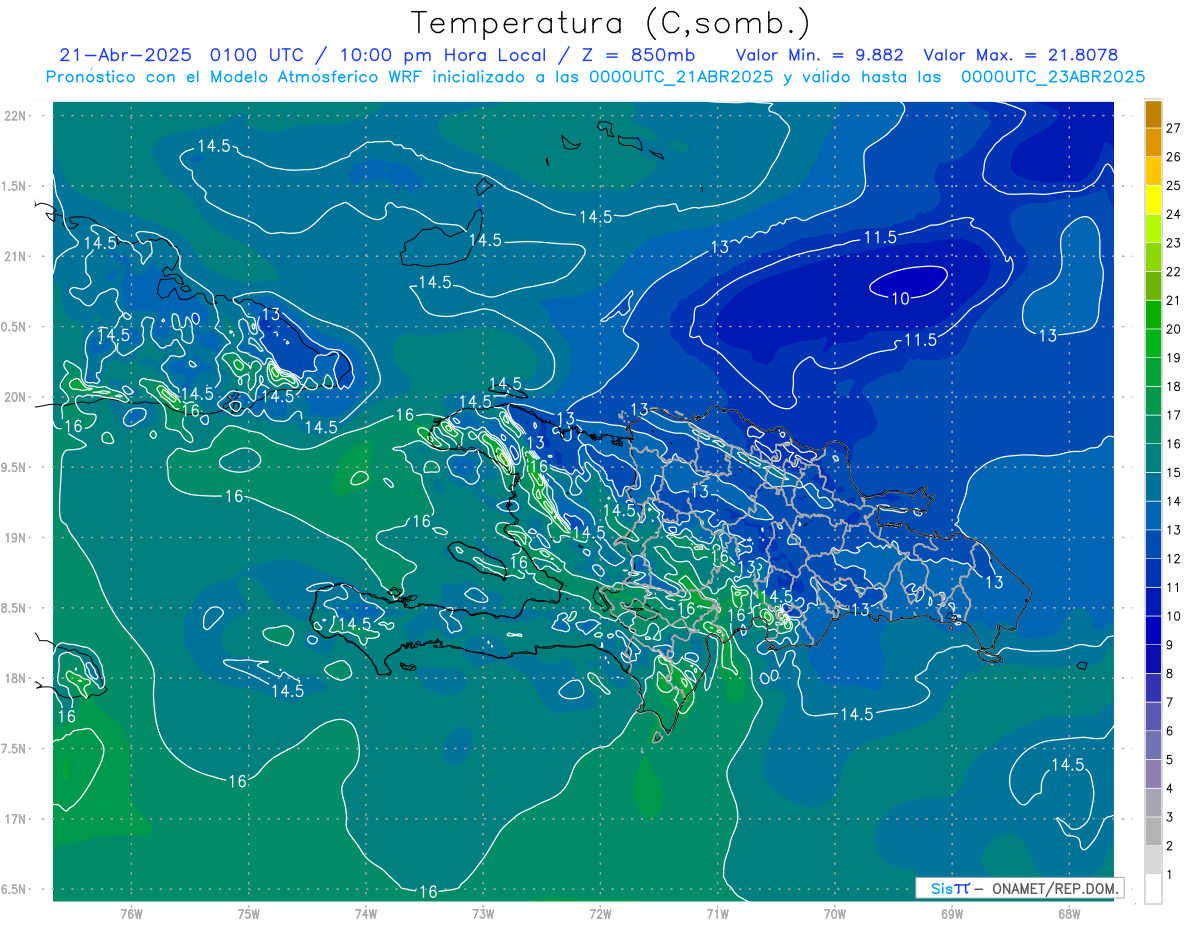Viewport: 1200px width, 927px height.
Task: Click the "20N" latitude axis label
Action: tap(16, 397)
